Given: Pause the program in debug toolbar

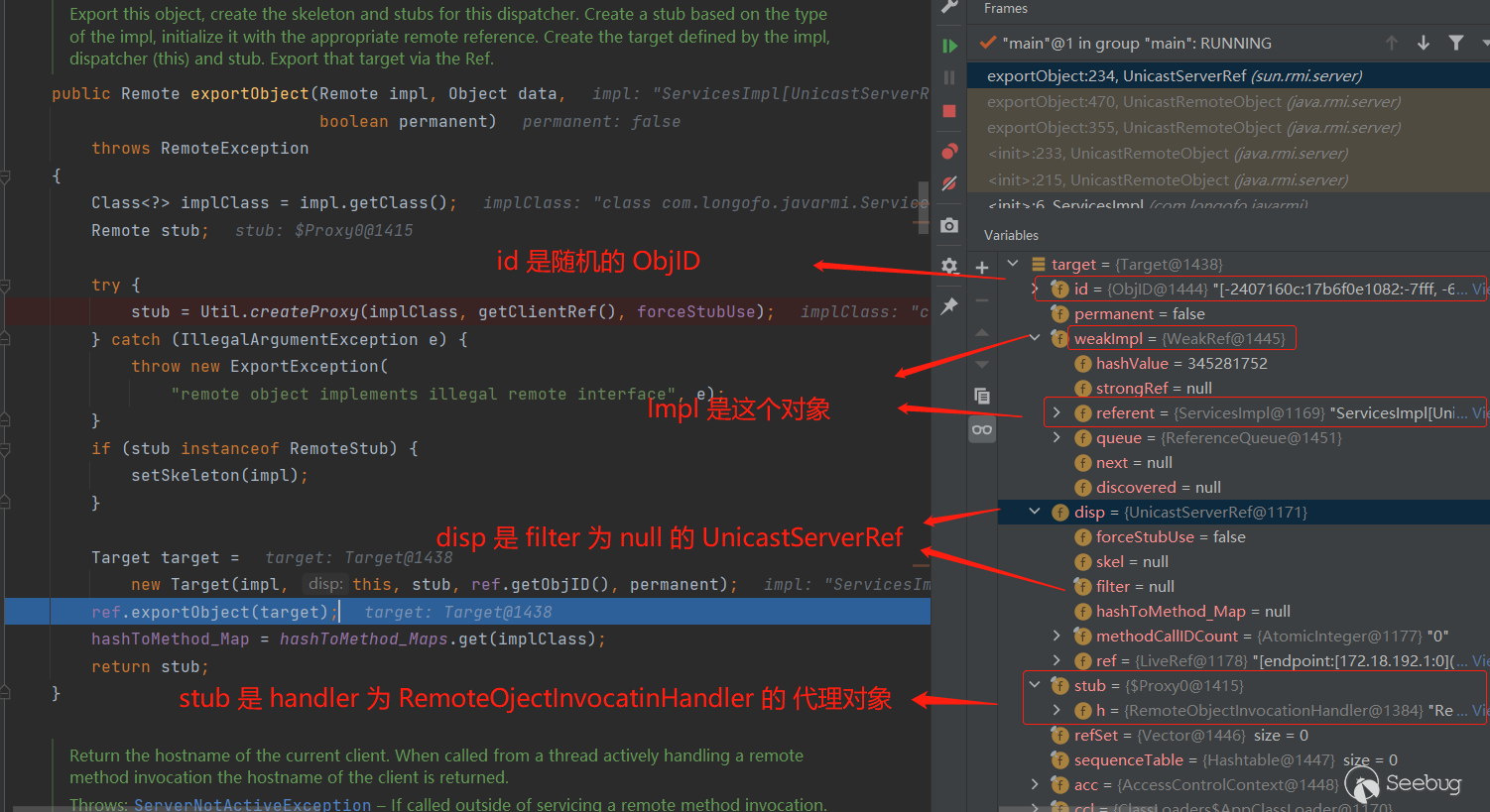Looking at the screenshot, I should [949, 77].
